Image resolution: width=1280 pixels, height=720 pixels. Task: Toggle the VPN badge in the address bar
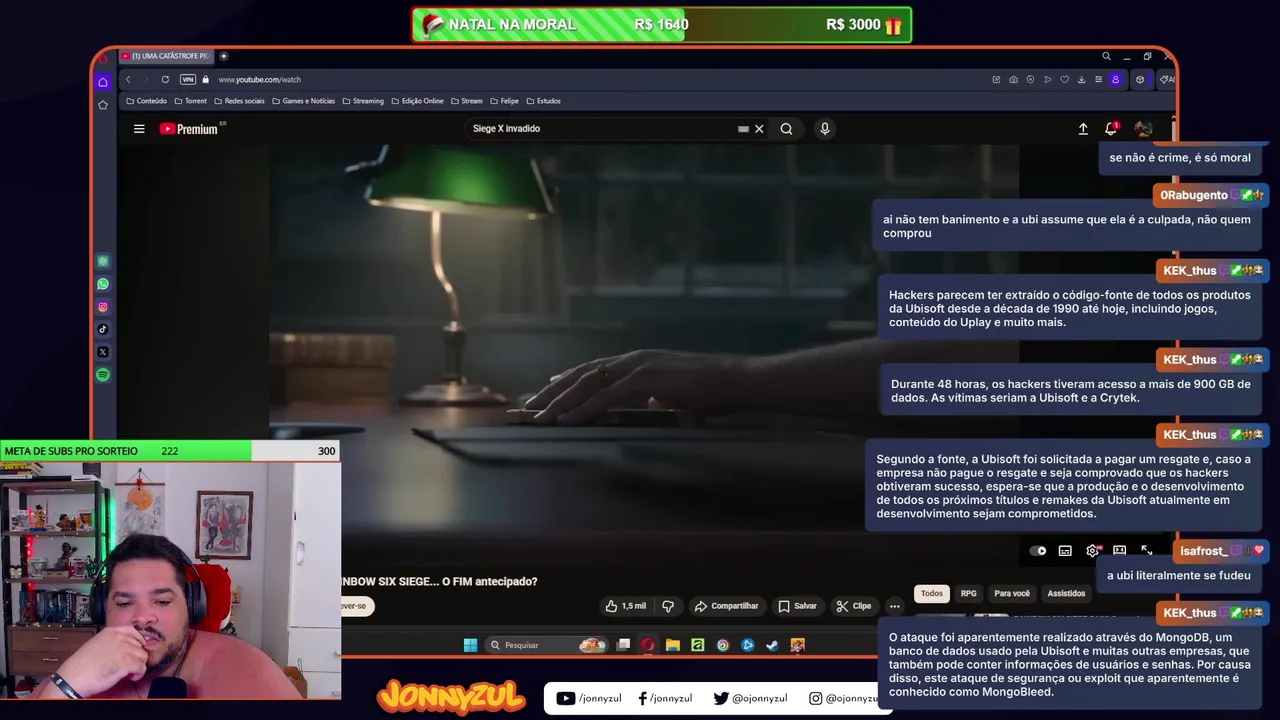(x=187, y=79)
